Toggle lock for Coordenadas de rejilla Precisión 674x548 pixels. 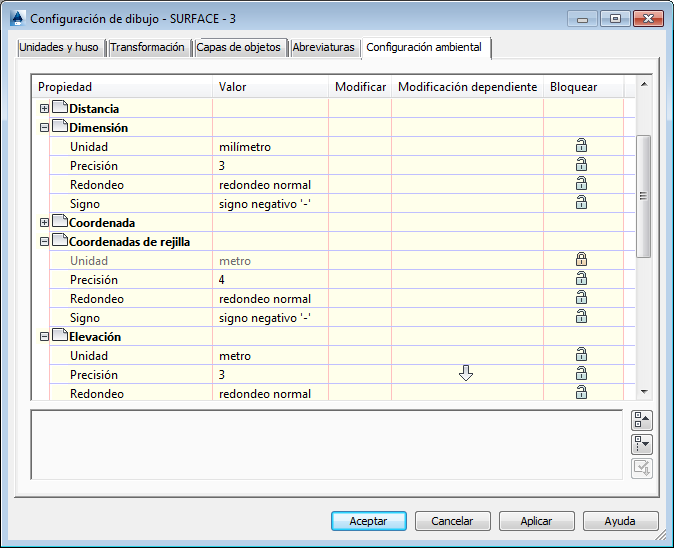click(x=581, y=279)
